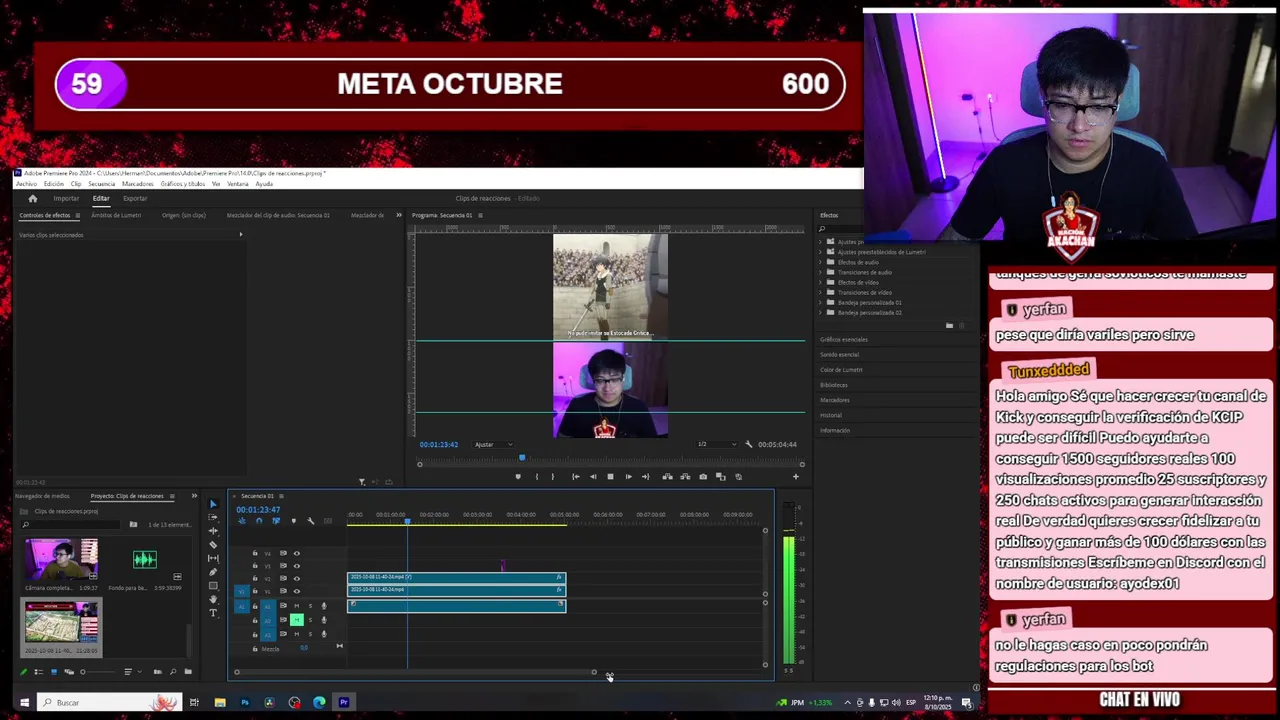Click Mark Out in Program Monitor
The width and height of the screenshot is (1280, 720).
(x=552, y=477)
